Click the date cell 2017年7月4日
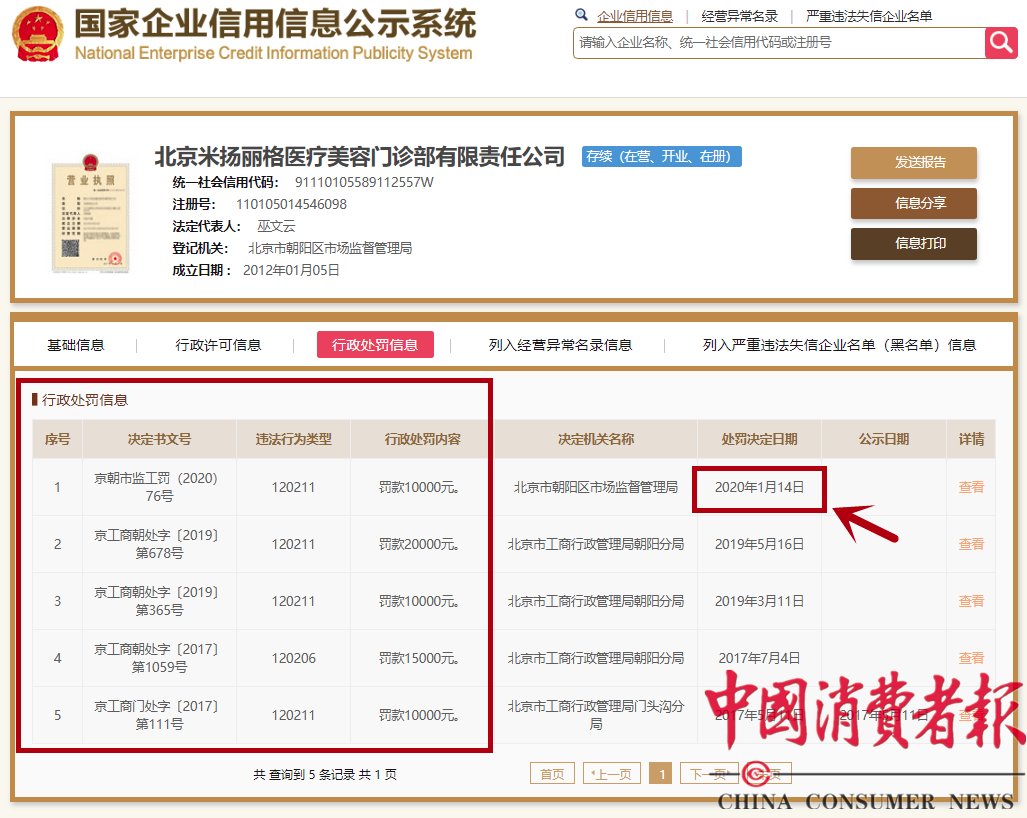 point(759,658)
